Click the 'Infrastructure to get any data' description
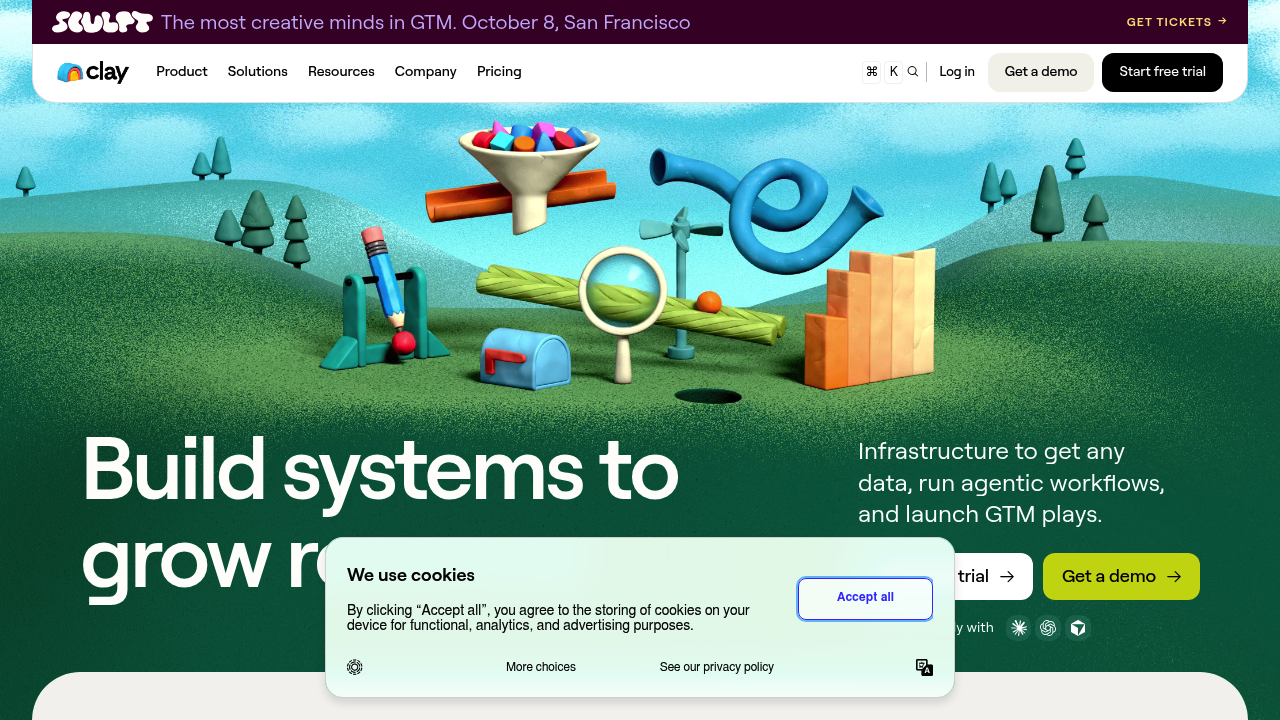Screen dimensions: 1280x720 [1011, 483]
